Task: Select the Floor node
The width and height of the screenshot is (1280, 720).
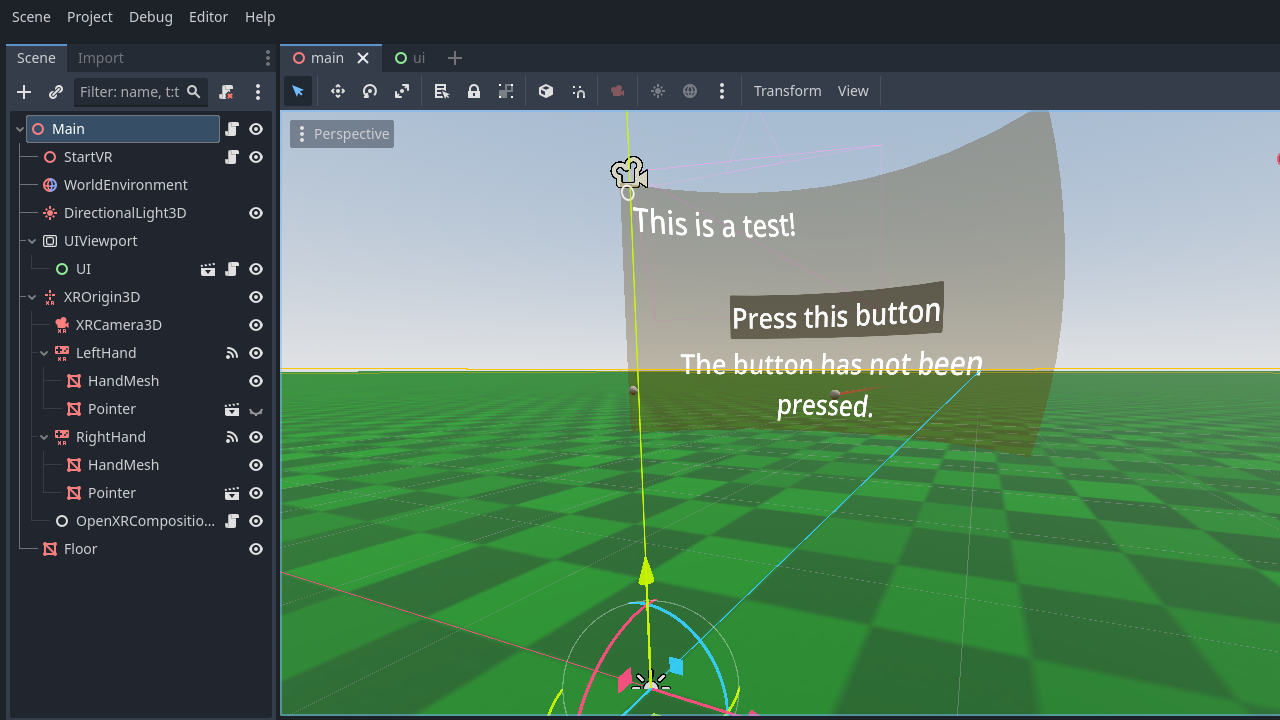Action: pos(80,549)
